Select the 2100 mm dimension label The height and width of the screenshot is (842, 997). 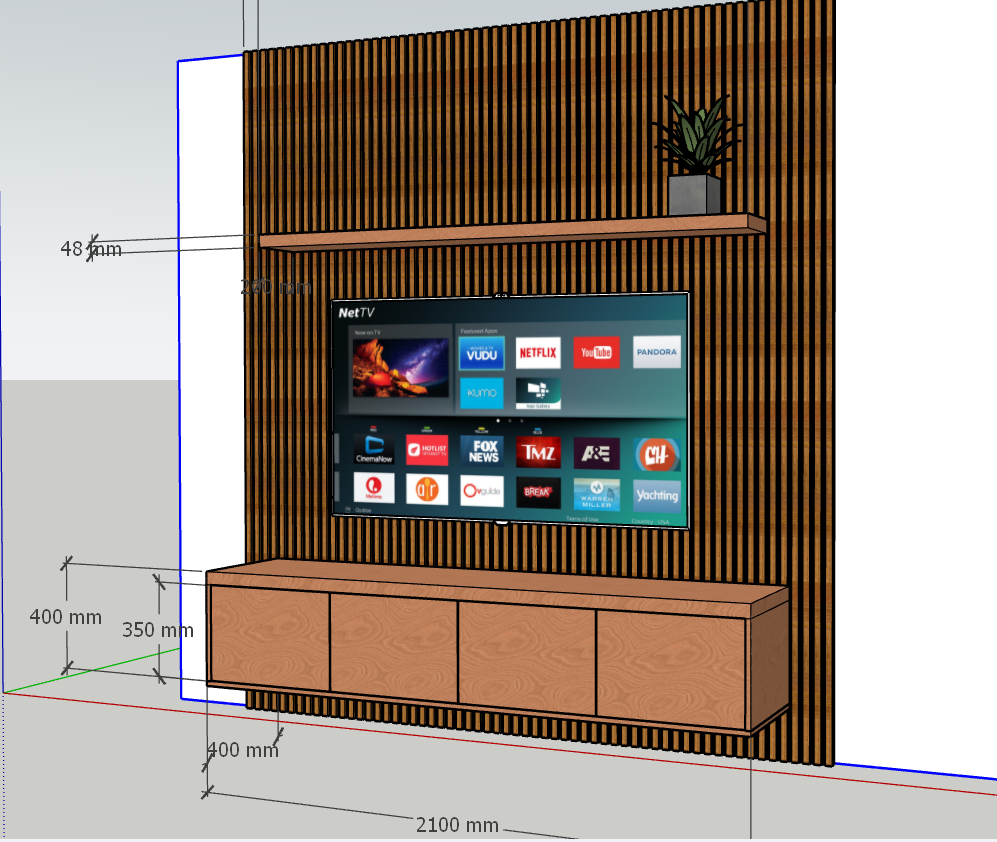tap(457, 825)
